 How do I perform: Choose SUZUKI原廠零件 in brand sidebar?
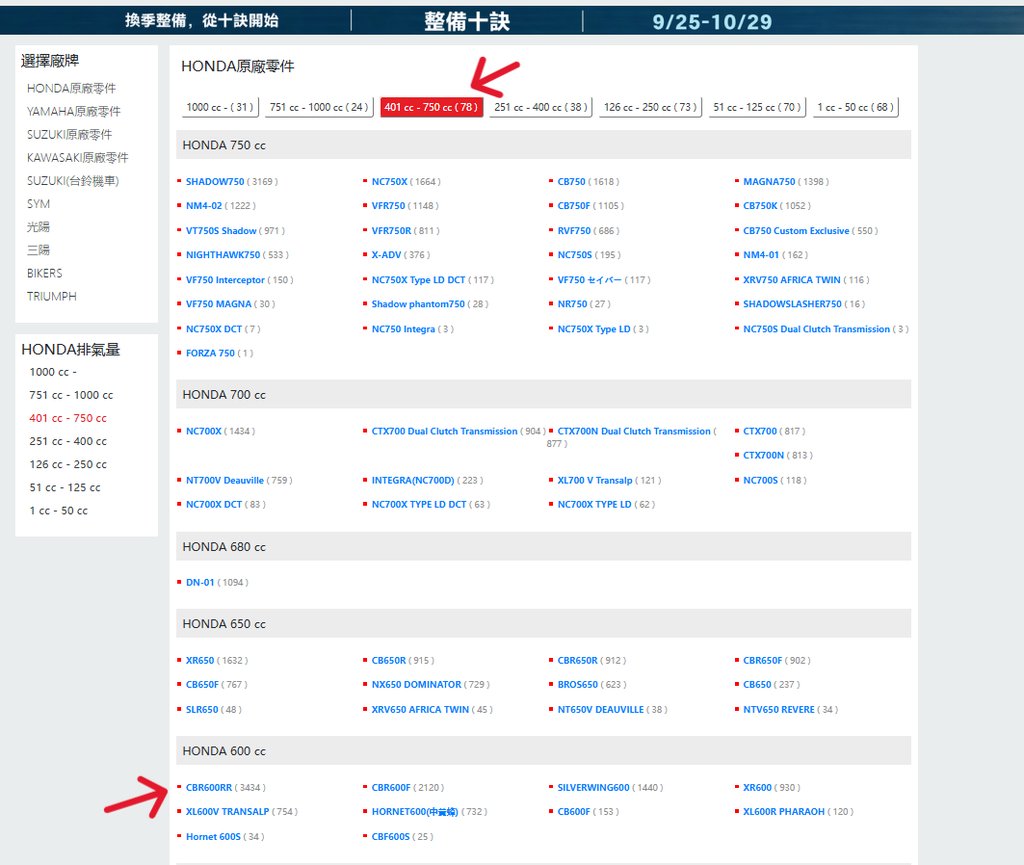pos(69,134)
